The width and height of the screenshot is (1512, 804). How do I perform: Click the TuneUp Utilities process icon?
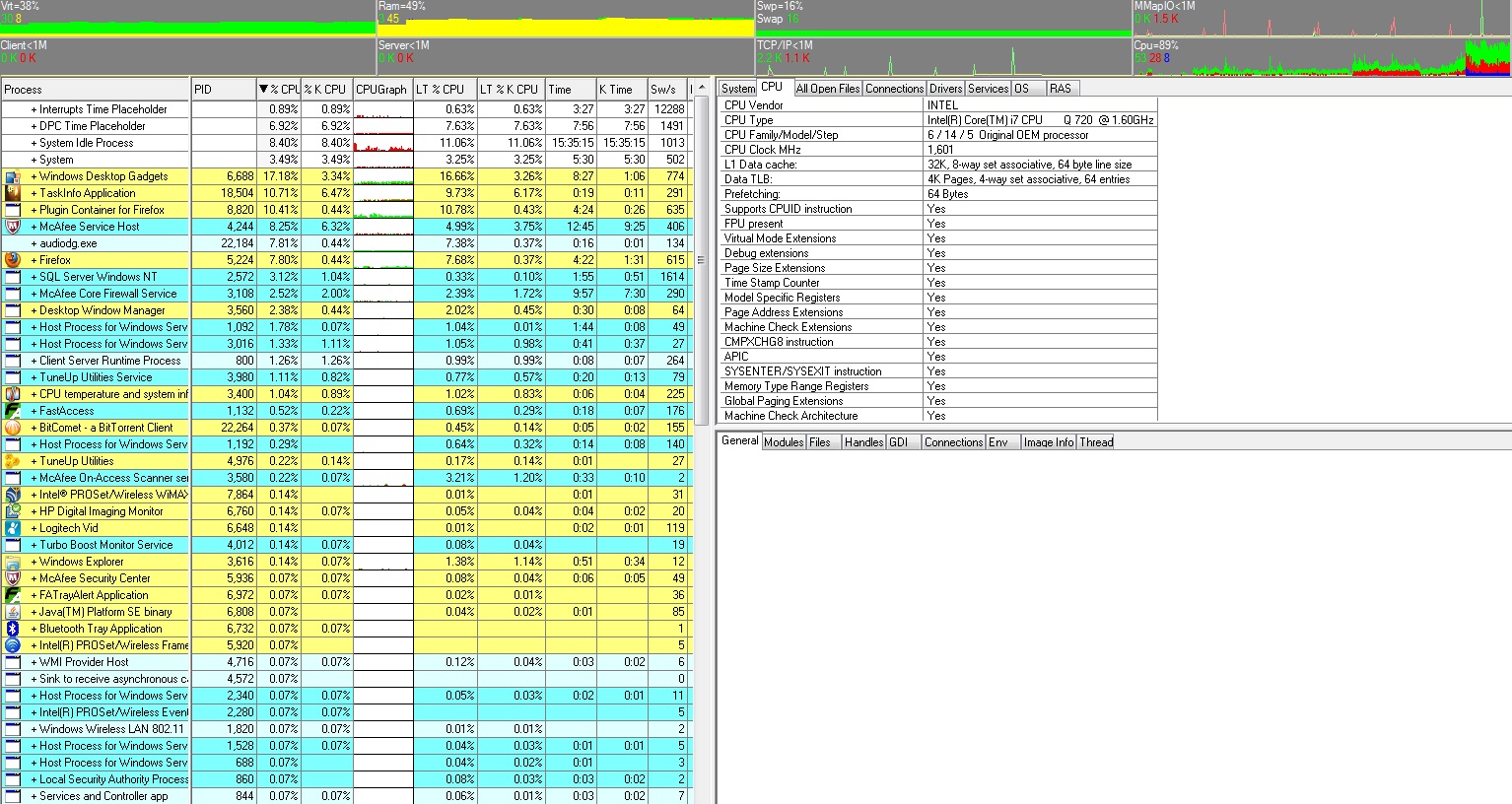13,461
